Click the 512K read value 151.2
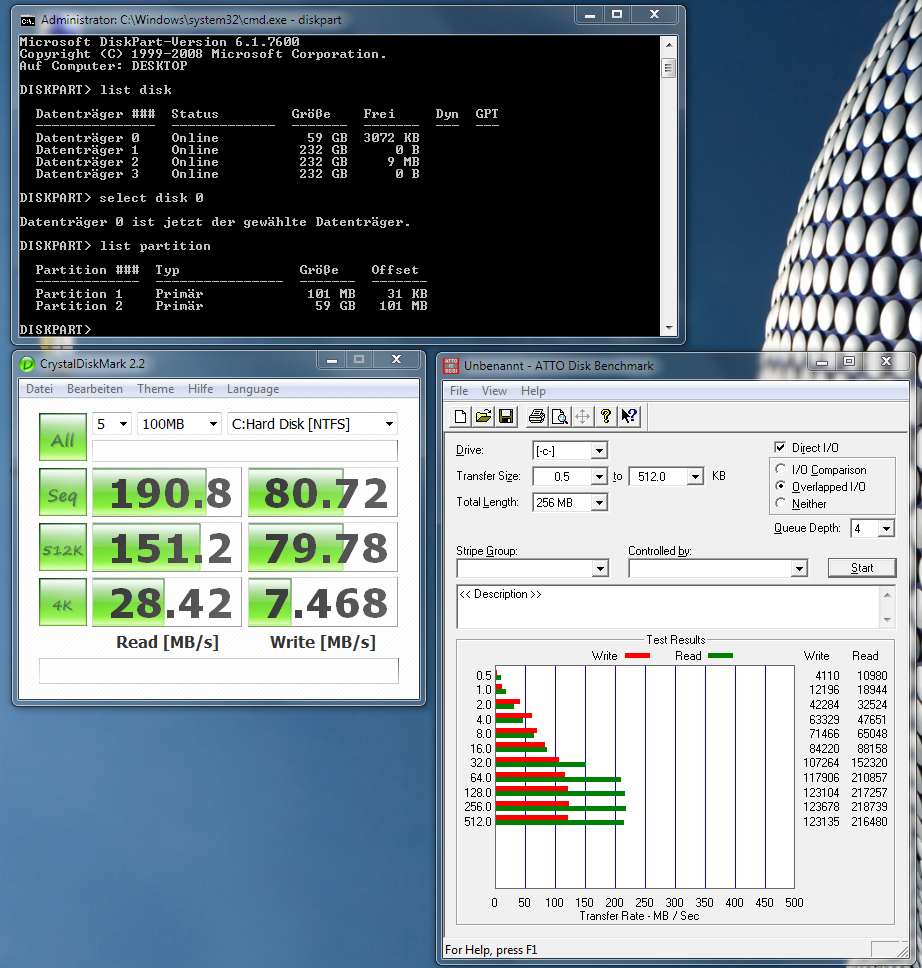The image size is (922, 968). point(167,547)
